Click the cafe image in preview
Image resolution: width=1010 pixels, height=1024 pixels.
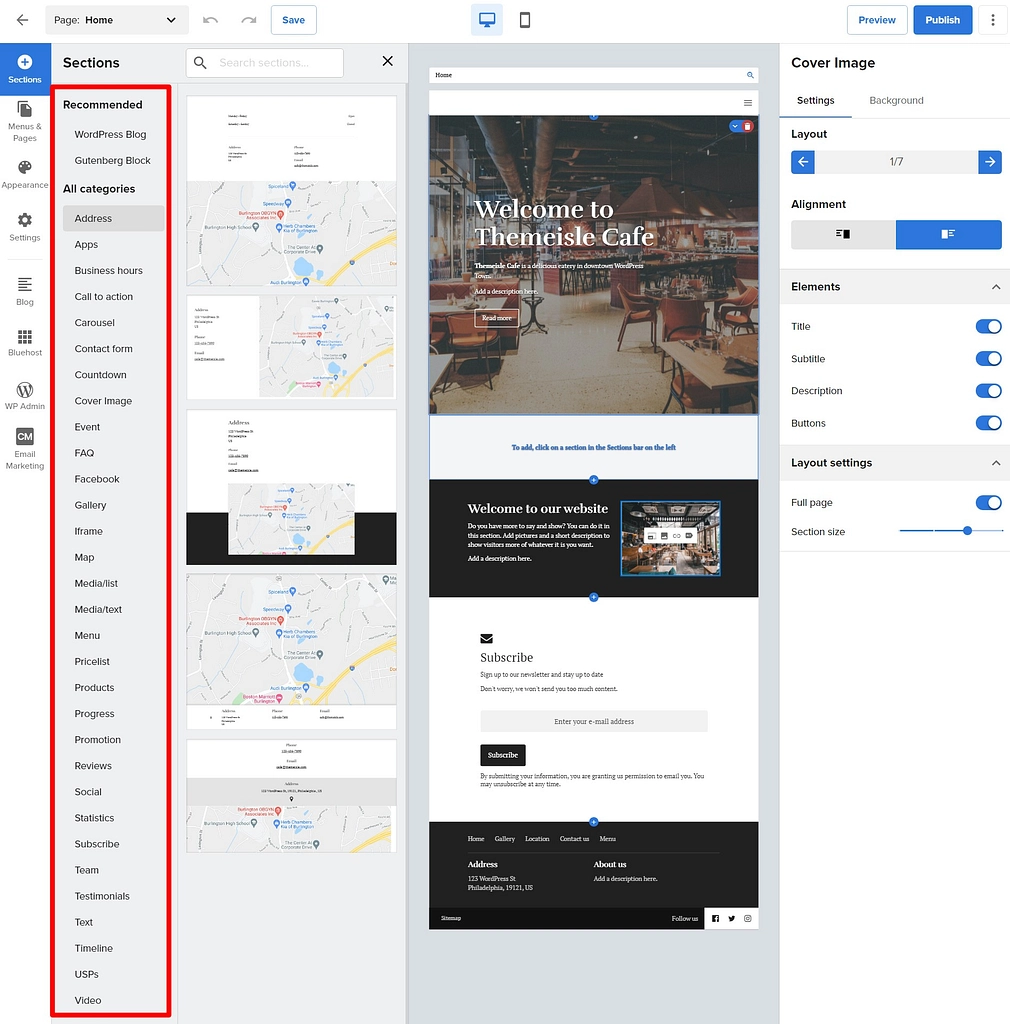671,538
